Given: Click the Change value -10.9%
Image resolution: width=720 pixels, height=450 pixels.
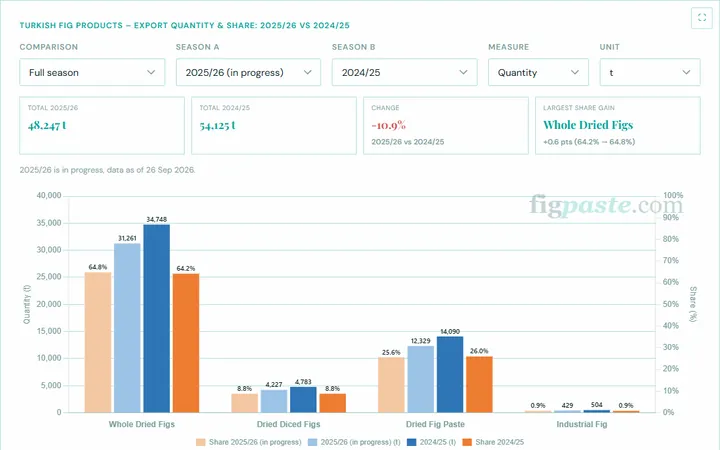Looking at the screenshot, I should tap(388, 125).
